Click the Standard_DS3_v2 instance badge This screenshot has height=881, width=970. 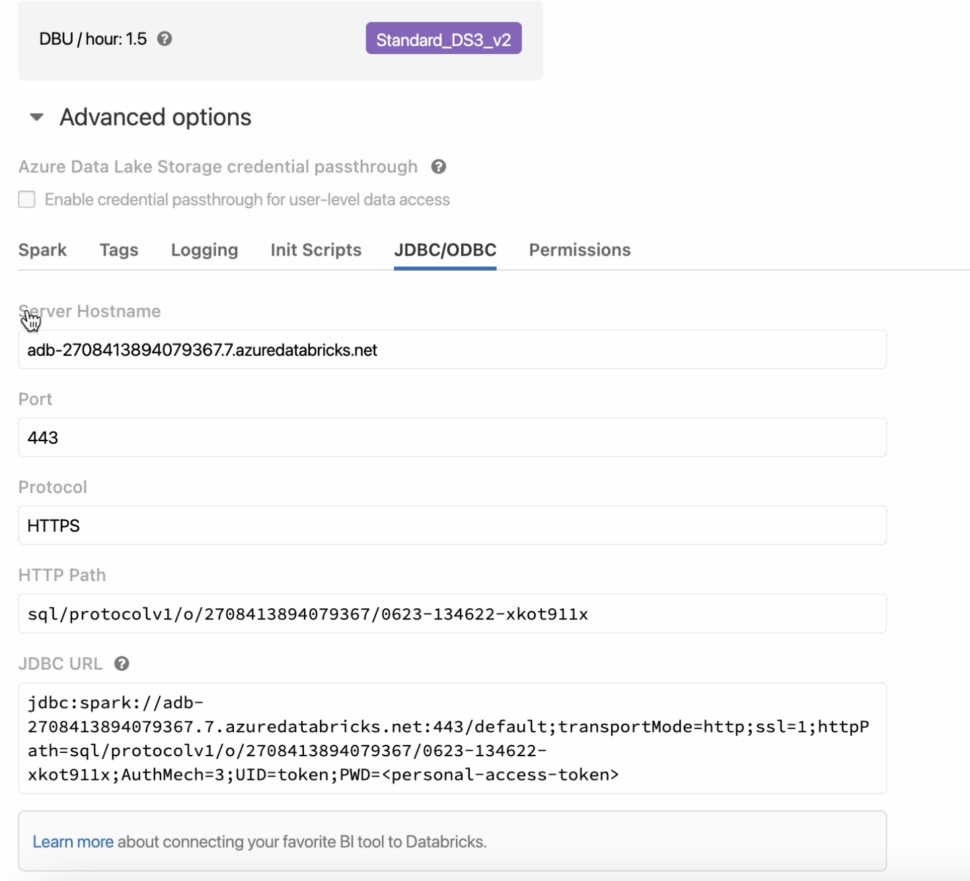pos(443,40)
